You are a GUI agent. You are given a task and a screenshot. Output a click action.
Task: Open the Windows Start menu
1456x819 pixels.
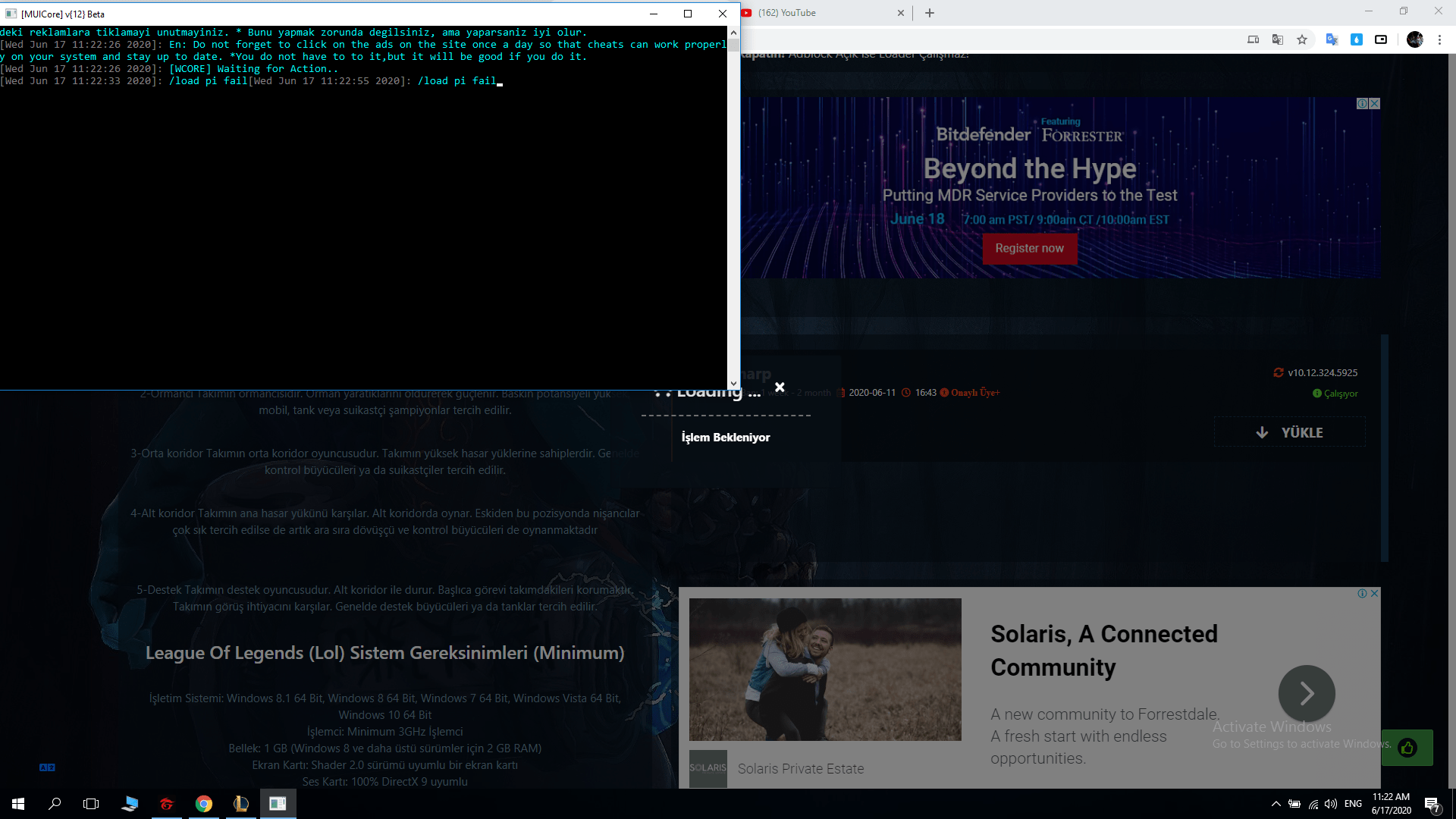pyautogui.click(x=18, y=804)
